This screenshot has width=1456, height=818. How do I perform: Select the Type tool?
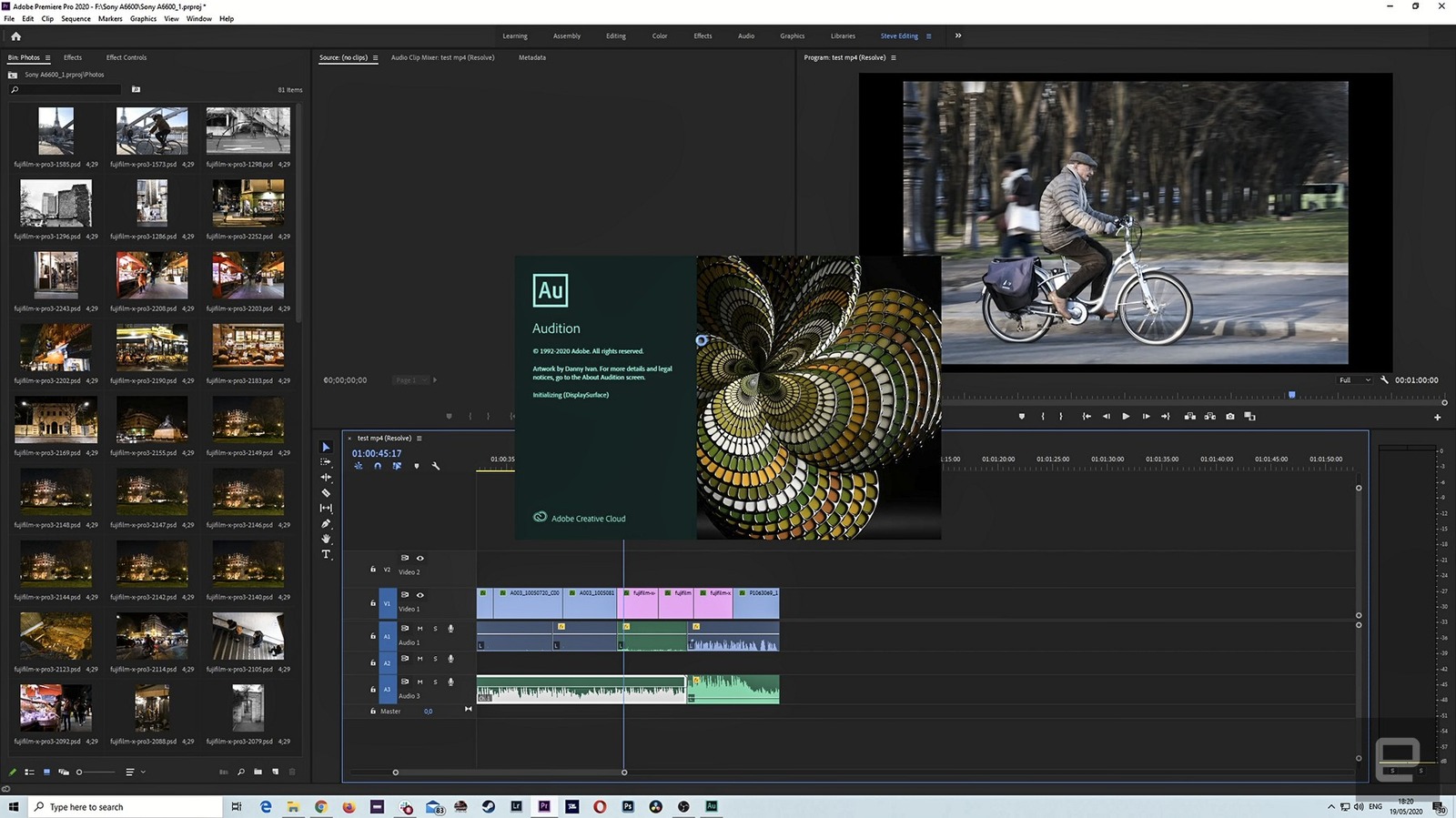point(326,554)
